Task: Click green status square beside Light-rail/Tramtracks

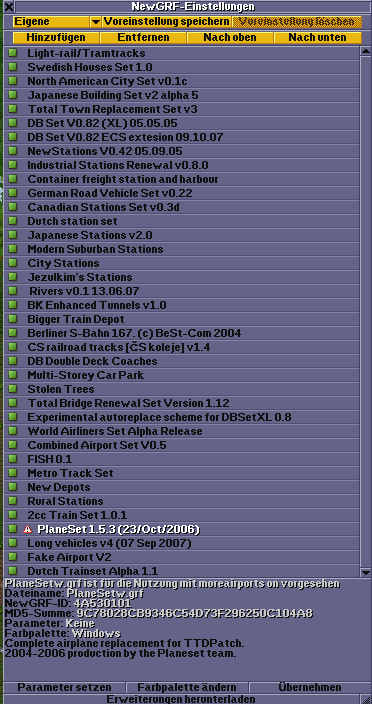Action: point(13,53)
